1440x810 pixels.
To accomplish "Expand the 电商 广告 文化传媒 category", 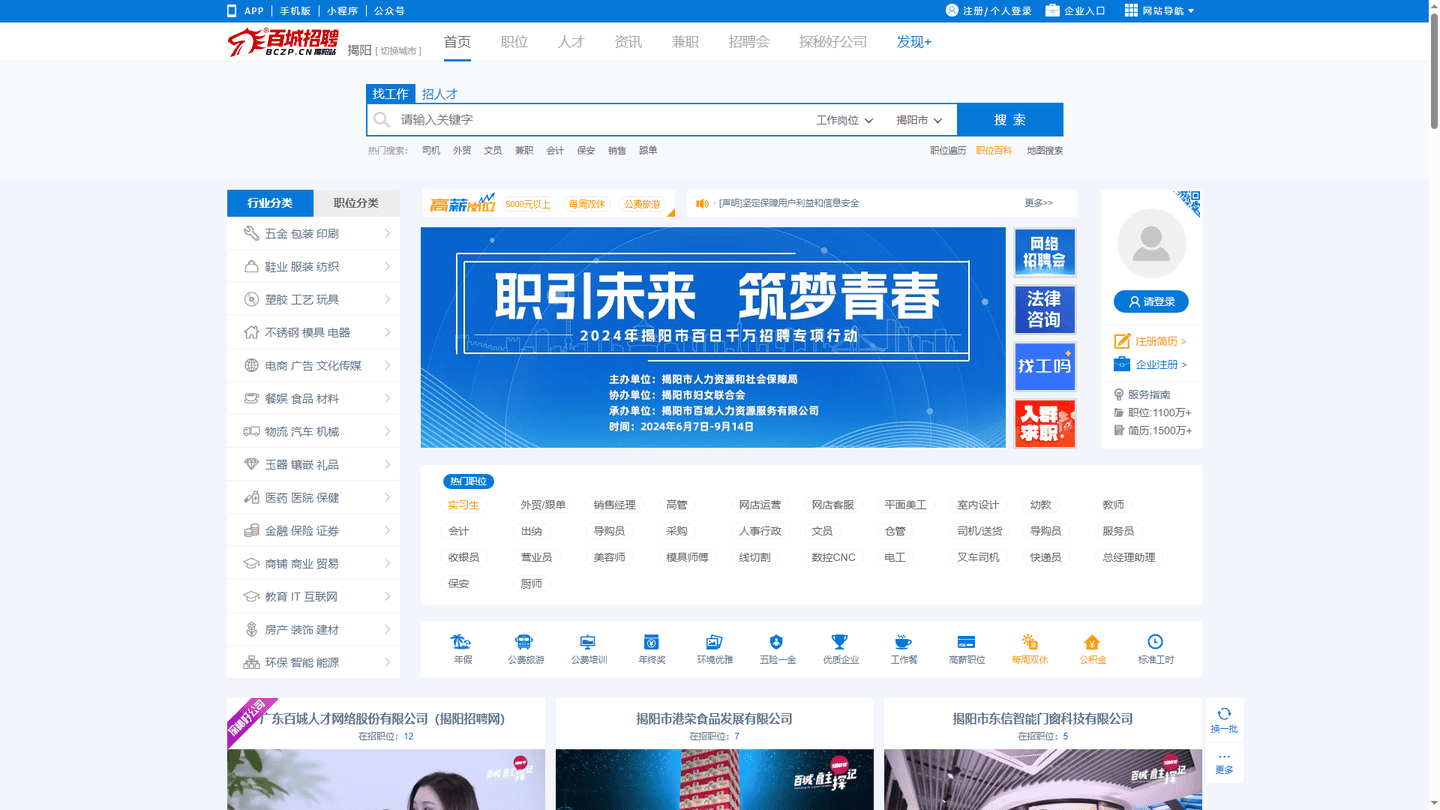I will (313, 366).
